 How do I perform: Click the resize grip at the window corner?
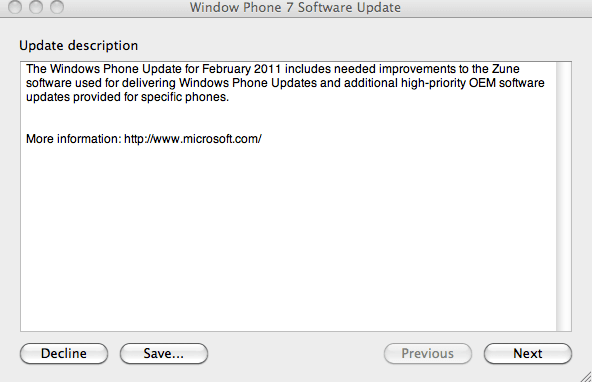[x=586, y=376]
